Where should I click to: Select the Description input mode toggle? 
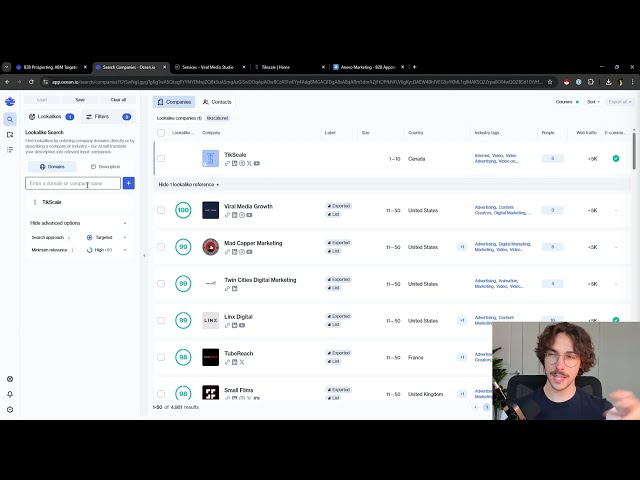(x=105, y=167)
